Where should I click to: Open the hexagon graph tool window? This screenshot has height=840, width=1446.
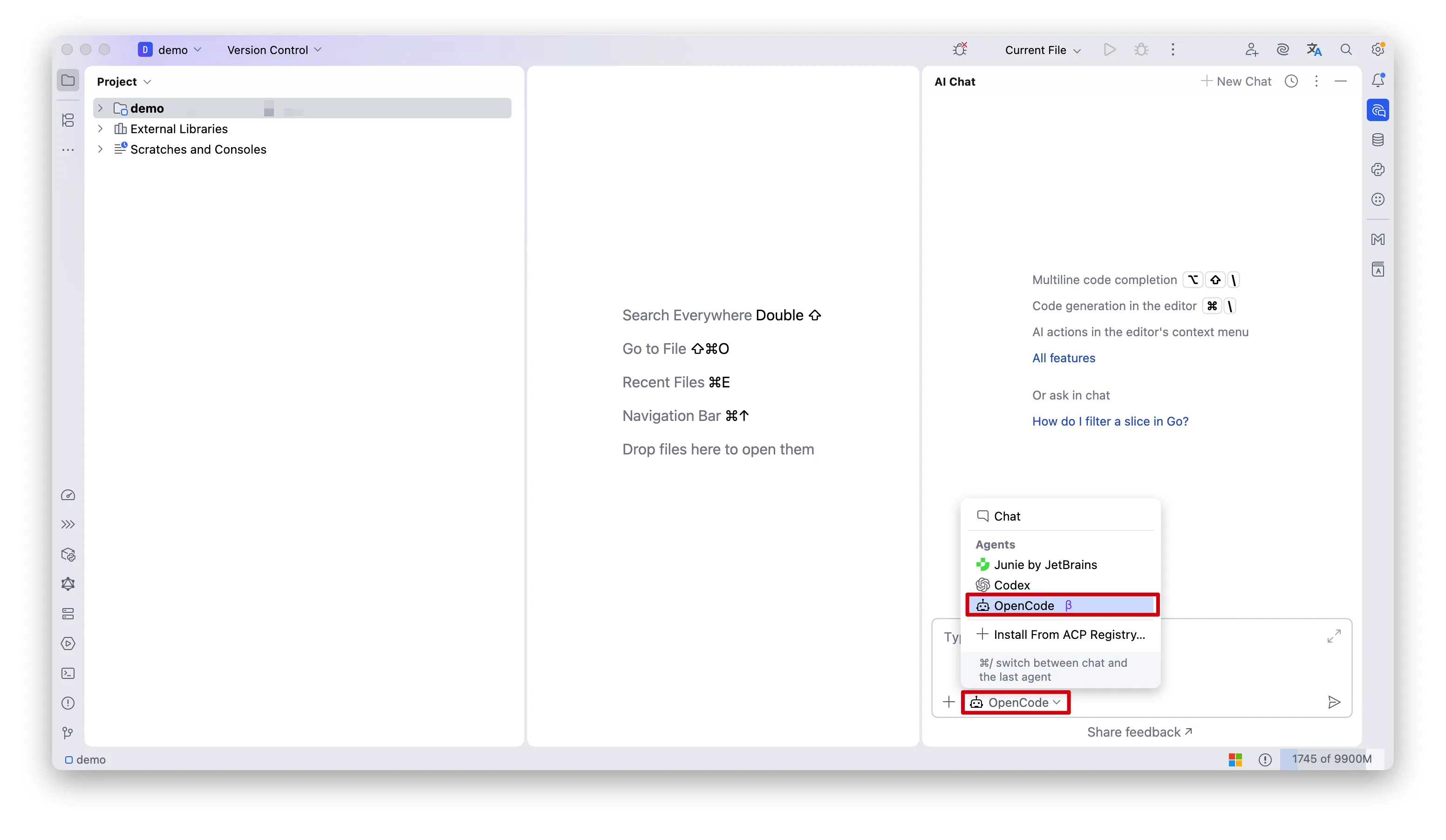pyautogui.click(x=68, y=584)
